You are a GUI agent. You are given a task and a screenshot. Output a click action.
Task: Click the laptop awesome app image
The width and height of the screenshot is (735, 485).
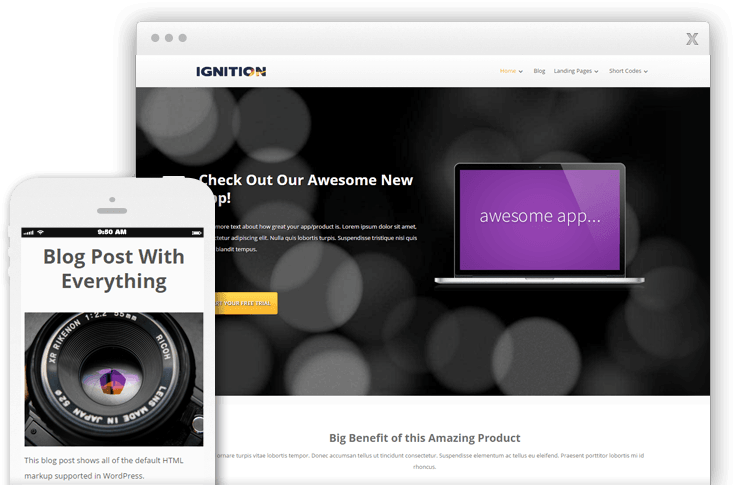(x=540, y=224)
